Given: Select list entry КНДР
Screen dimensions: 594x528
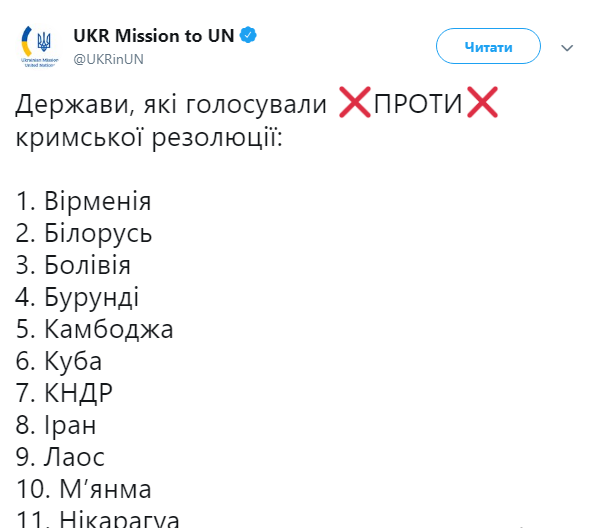Looking at the screenshot, I should click(64, 393).
